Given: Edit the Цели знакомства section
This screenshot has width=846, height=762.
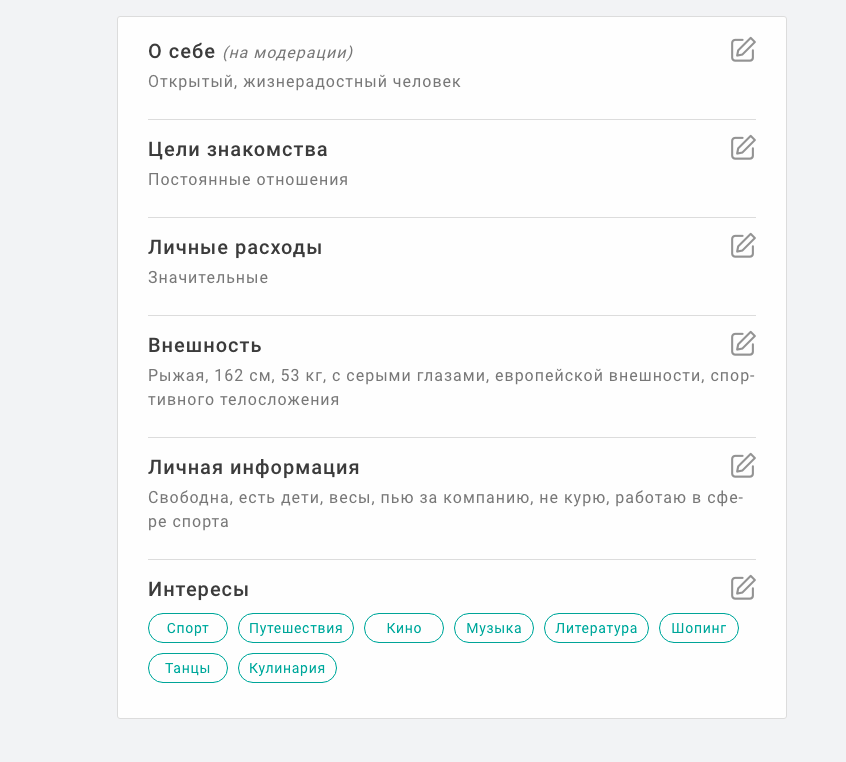Looking at the screenshot, I should [743, 148].
